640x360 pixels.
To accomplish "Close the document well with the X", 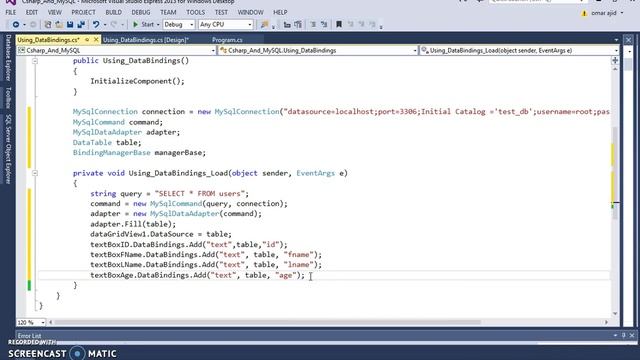I will (x=629, y=40).
